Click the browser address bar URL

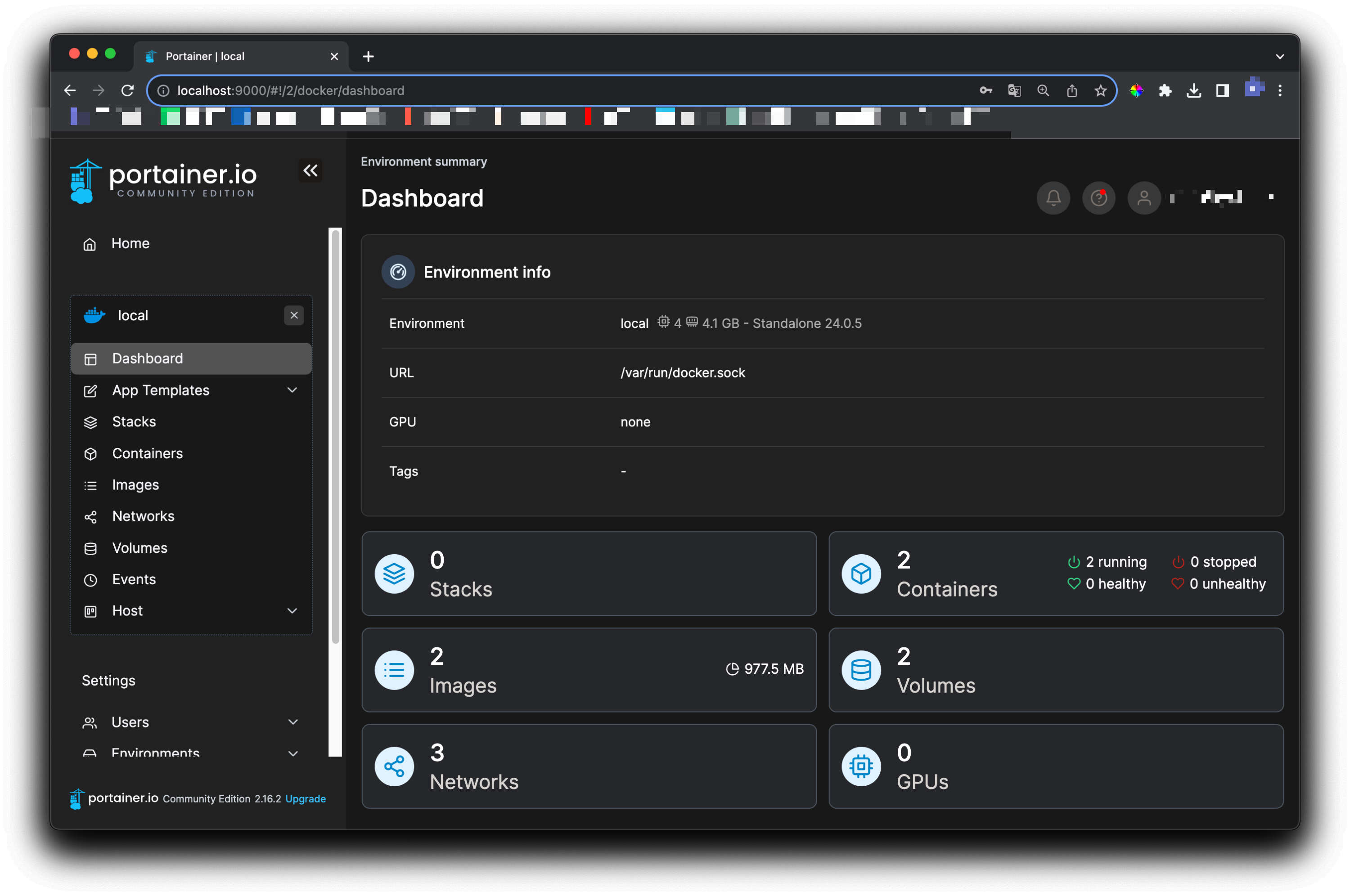pyautogui.click(x=290, y=90)
